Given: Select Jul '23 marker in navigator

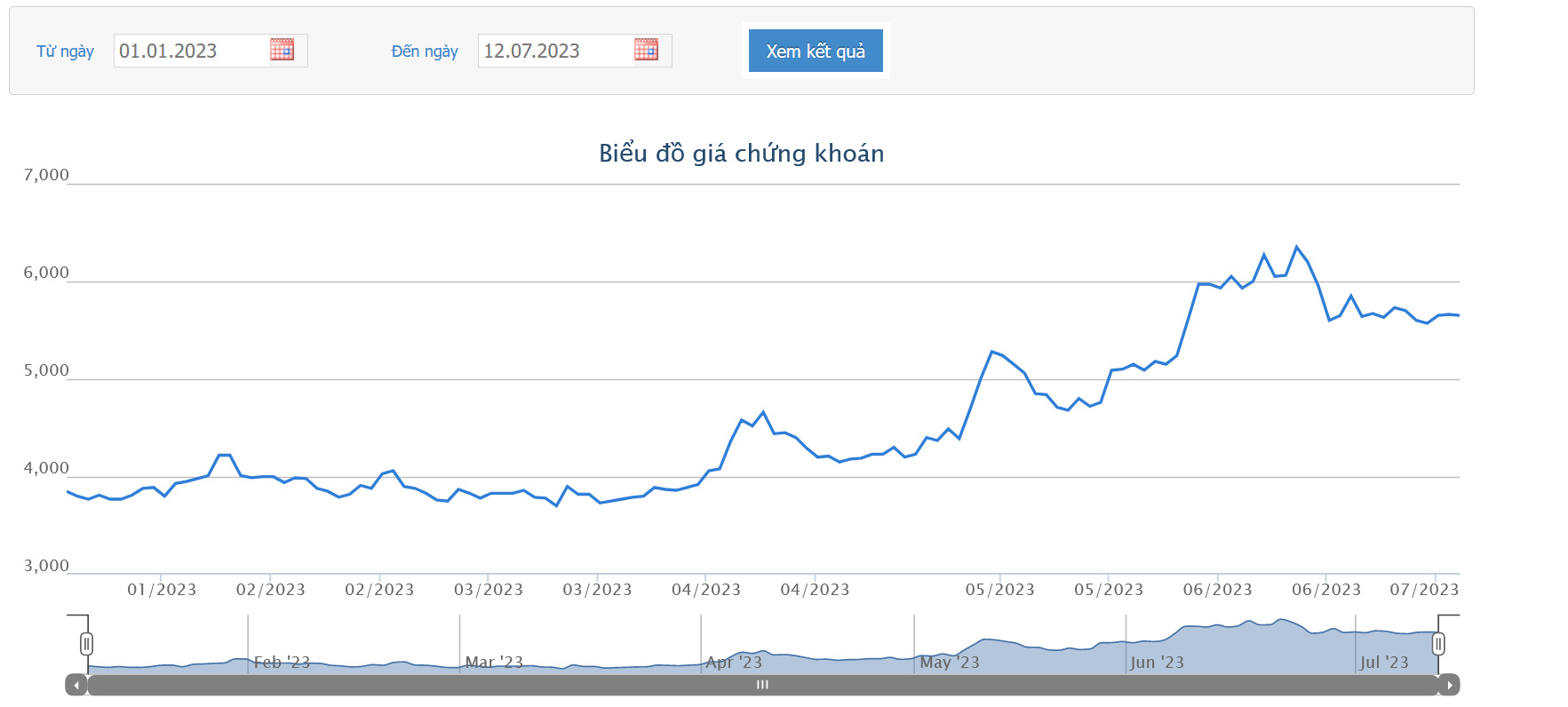Looking at the screenshot, I should click(x=1383, y=662).
